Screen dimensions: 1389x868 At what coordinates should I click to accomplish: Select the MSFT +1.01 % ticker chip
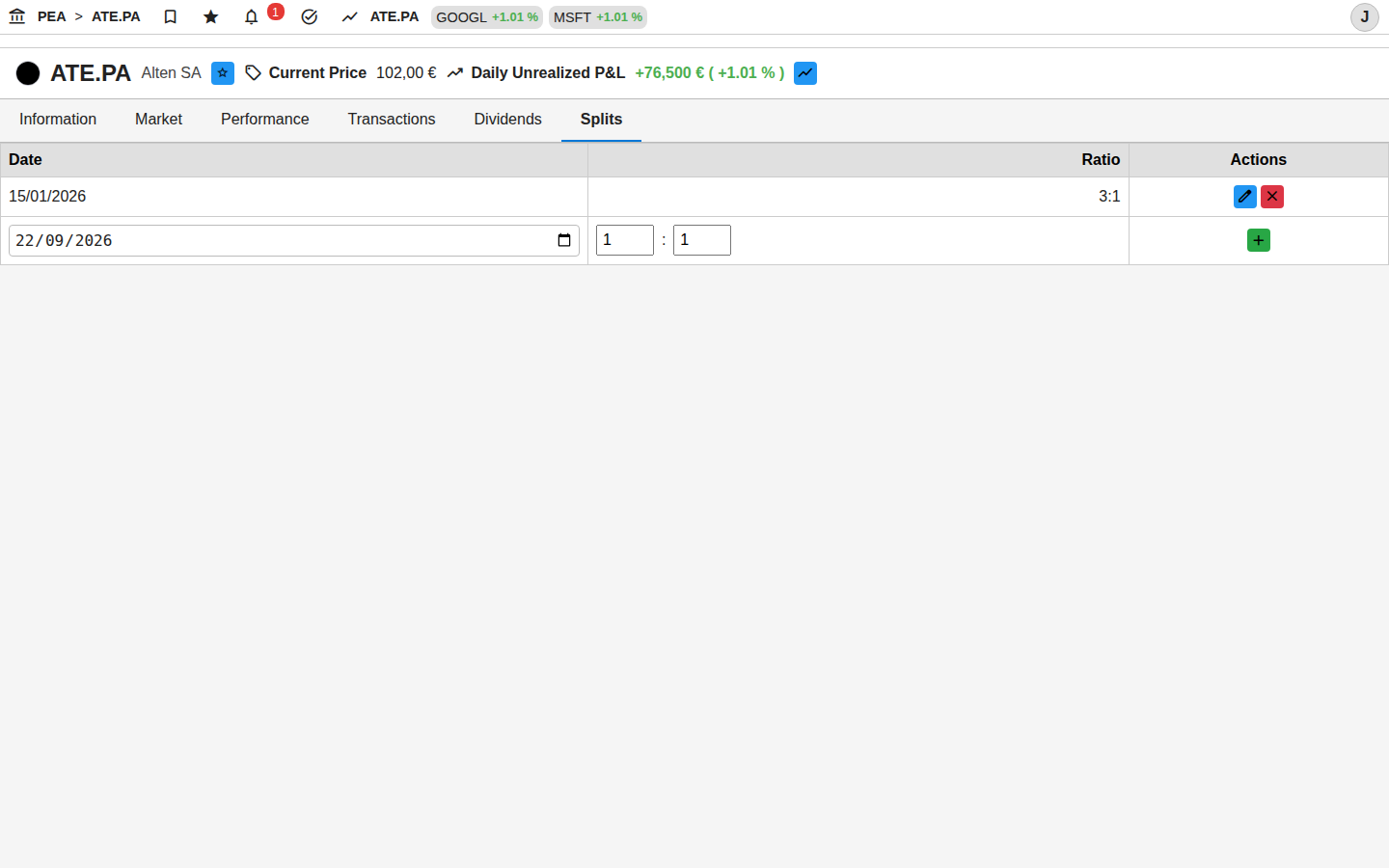[598, 17]
